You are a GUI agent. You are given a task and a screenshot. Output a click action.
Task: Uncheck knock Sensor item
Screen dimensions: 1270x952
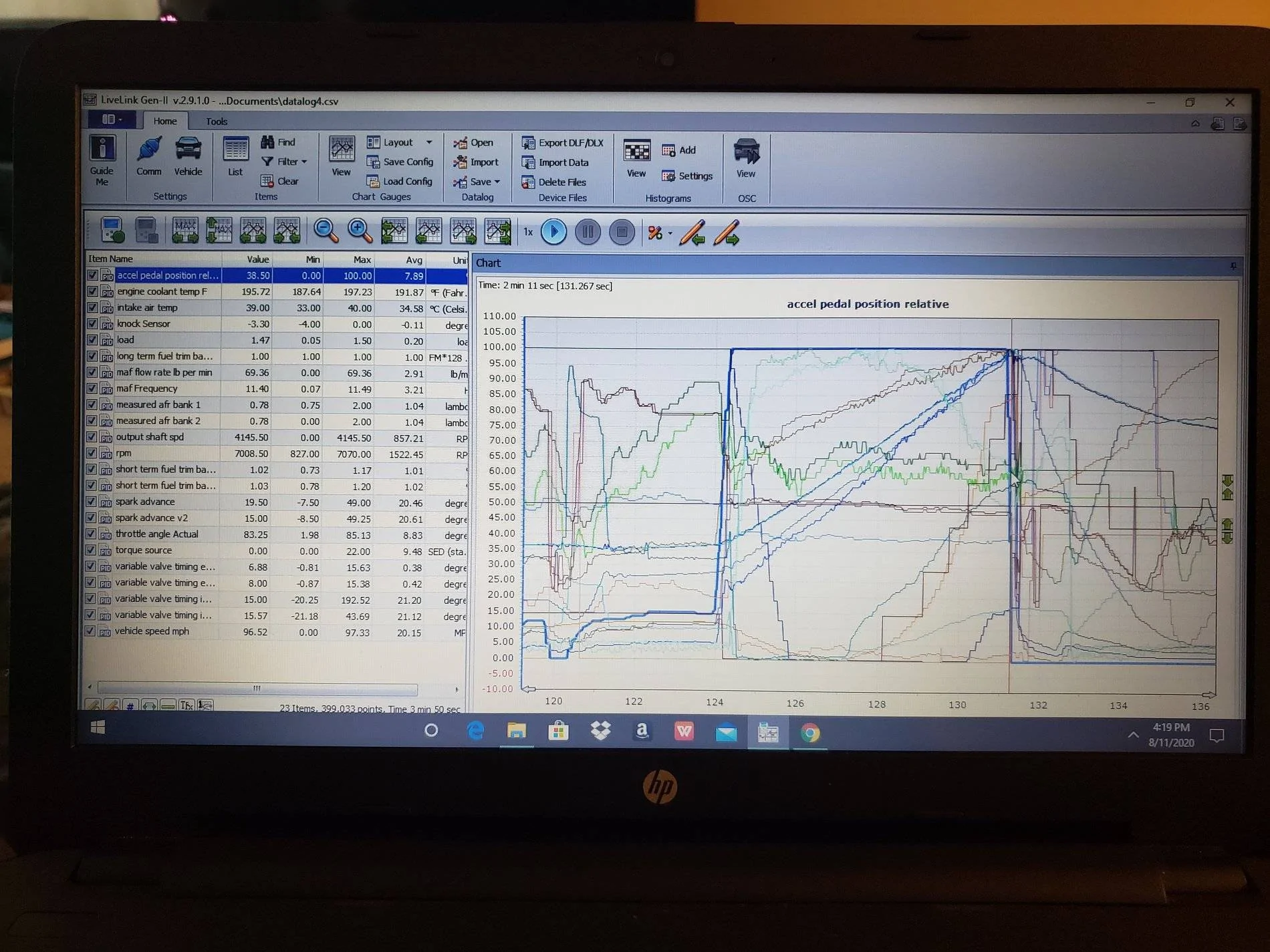coord(93,323)
